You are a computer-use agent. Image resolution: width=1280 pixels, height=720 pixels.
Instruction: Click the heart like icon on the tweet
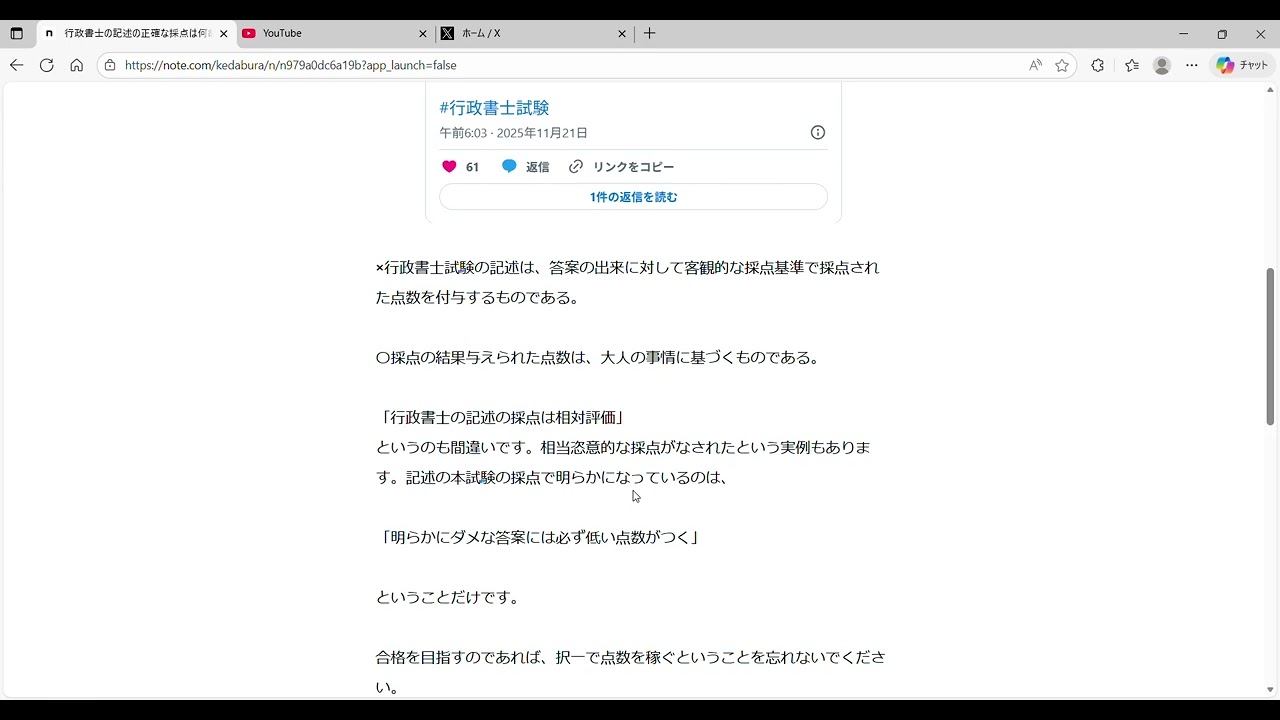449,167
